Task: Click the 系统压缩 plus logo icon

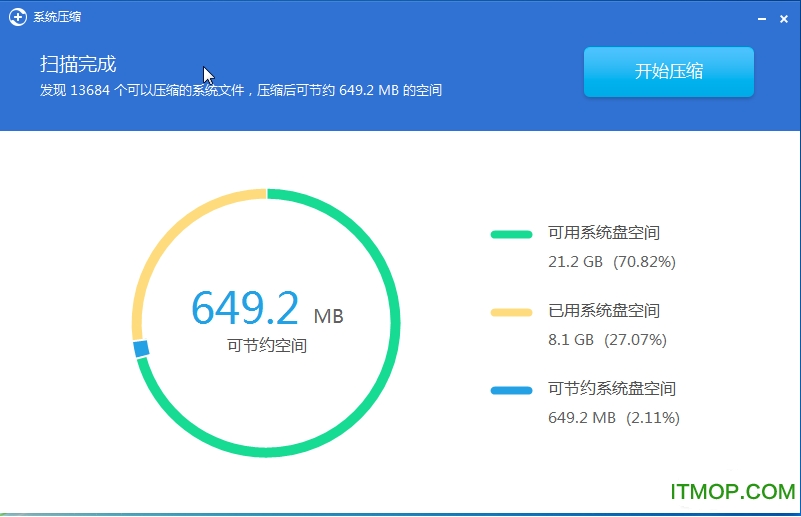Action: click(18, 17)
